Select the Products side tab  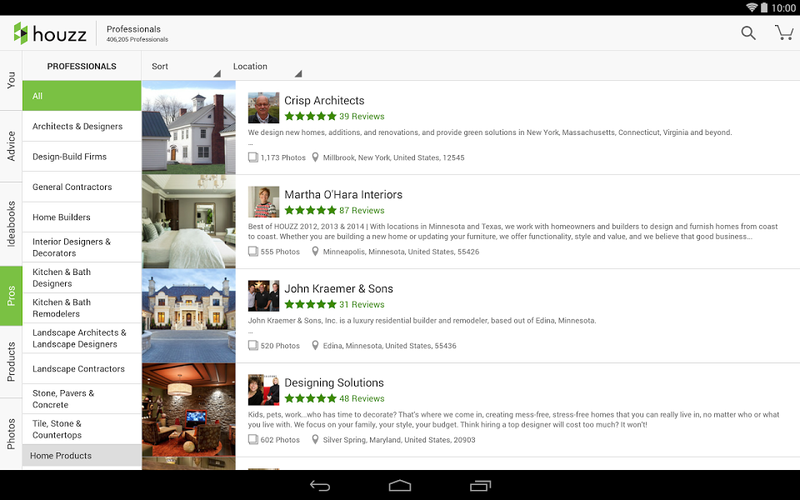pyautogui.click(x=11, y=362)
